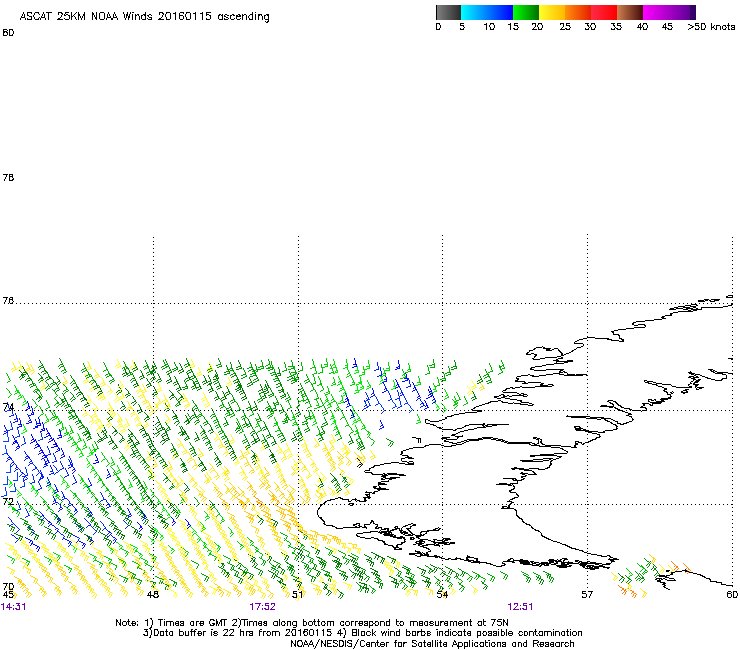Click the 54 longitude label on bottom axis
Viewport: 740px width, 650px height.
442,595
